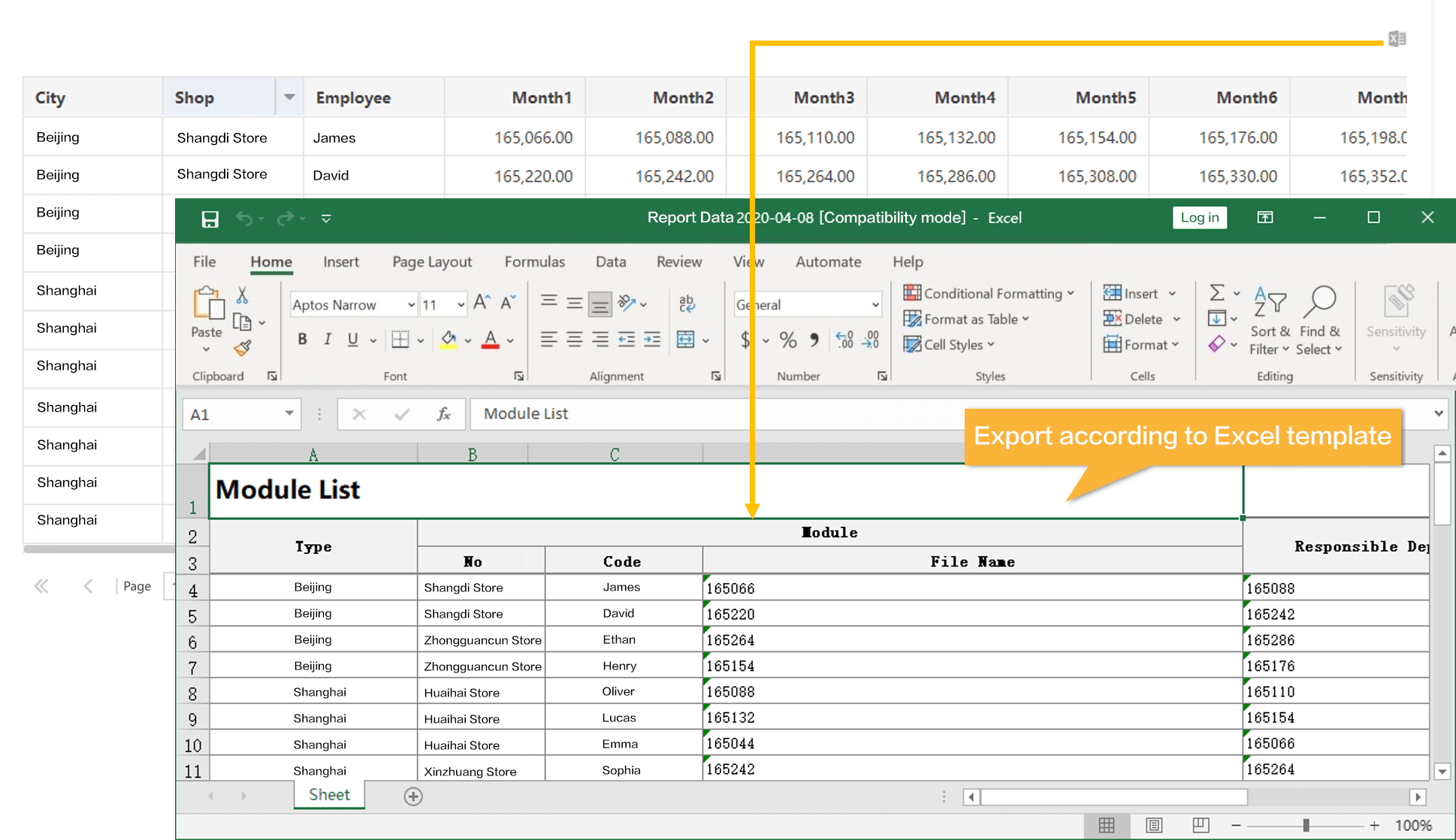Click the Cut scissors icon
Screen dimensions: 1456x840
[x=242, y=295]
